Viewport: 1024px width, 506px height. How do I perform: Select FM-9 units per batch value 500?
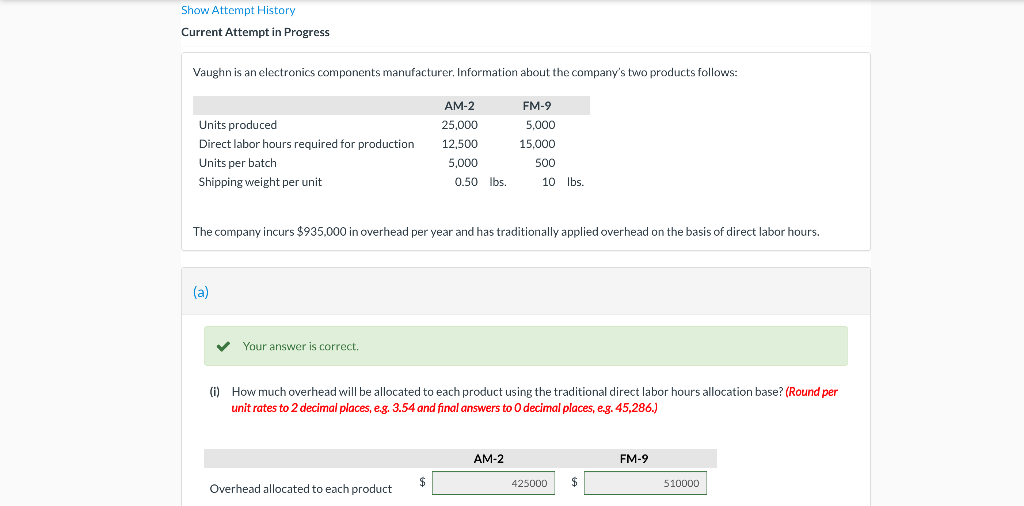545,163
